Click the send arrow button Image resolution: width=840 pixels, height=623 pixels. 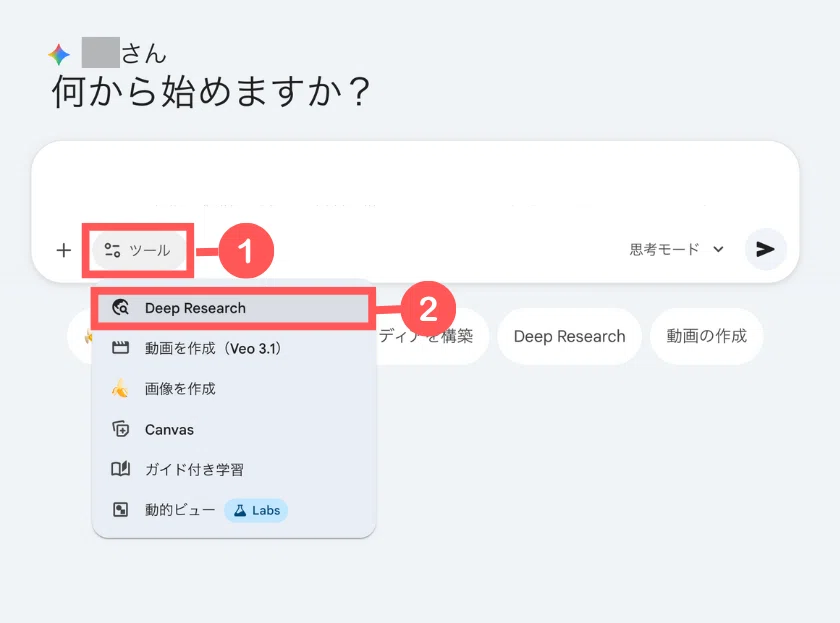(x=766, y=249)
